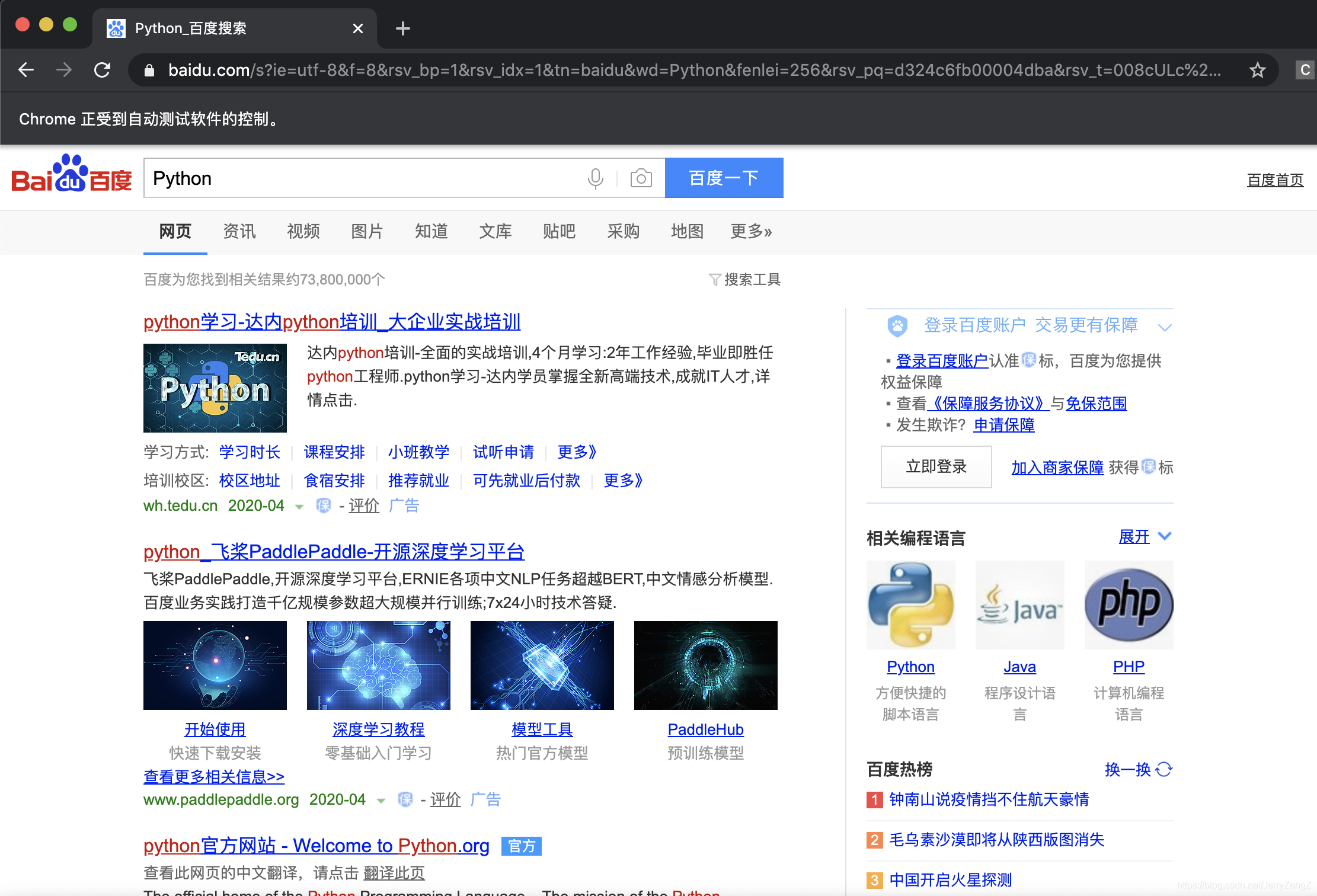Click the 官方 badge on Python.org result
The image size is (1317, 896).
pos(522,846)
